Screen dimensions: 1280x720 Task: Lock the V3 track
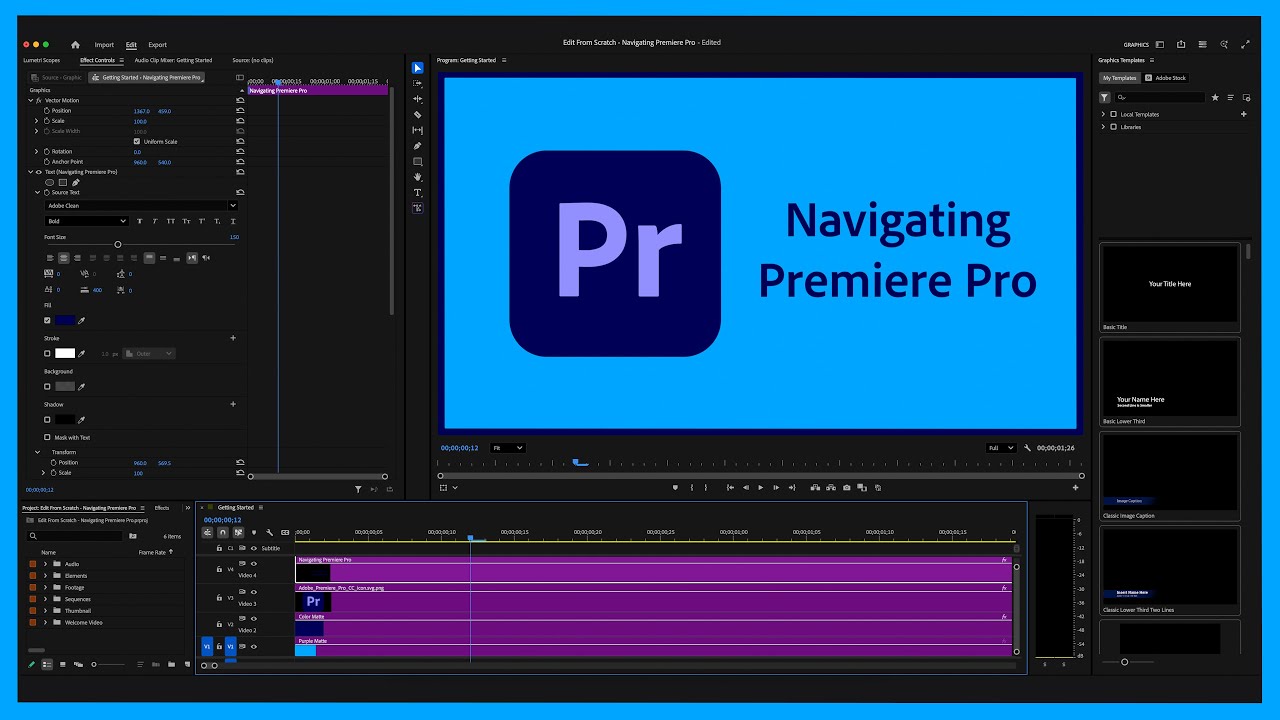tap(219, 598)
